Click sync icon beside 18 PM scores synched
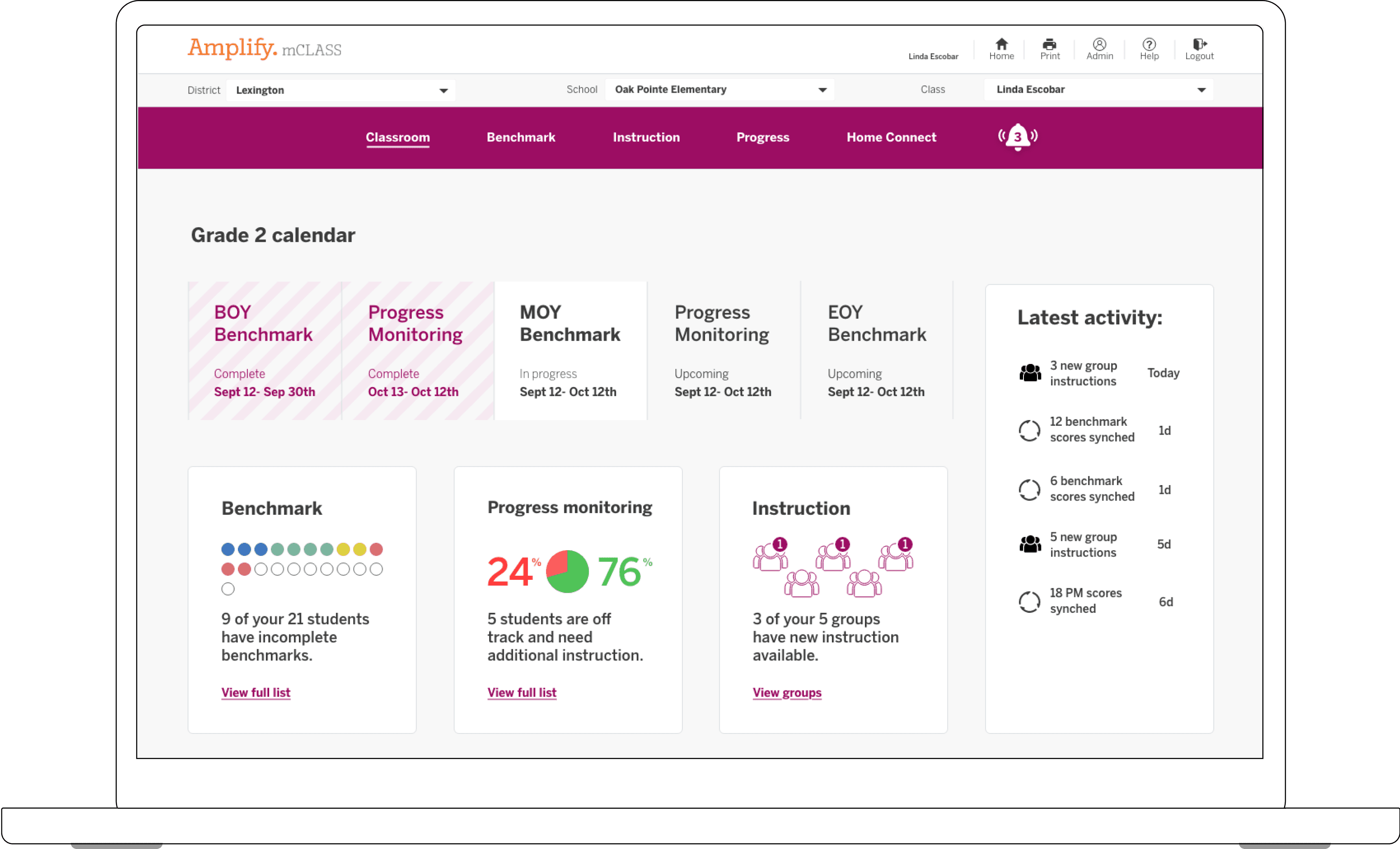1400x849 pixels. pos(1029,601)
